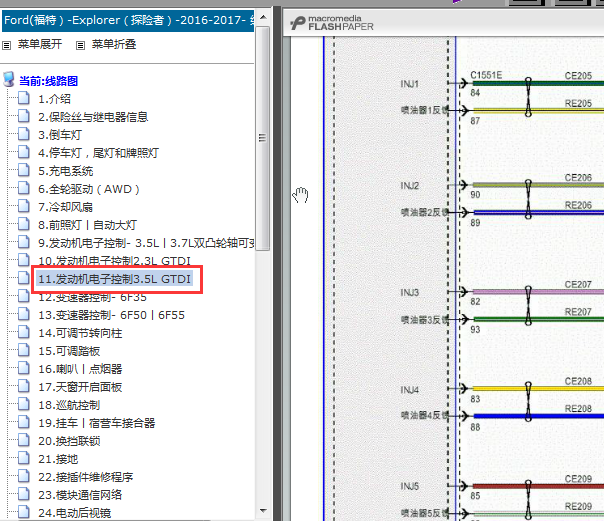
Task: Open 17.天窗开启面板
Action: click(x=80, y=387)
